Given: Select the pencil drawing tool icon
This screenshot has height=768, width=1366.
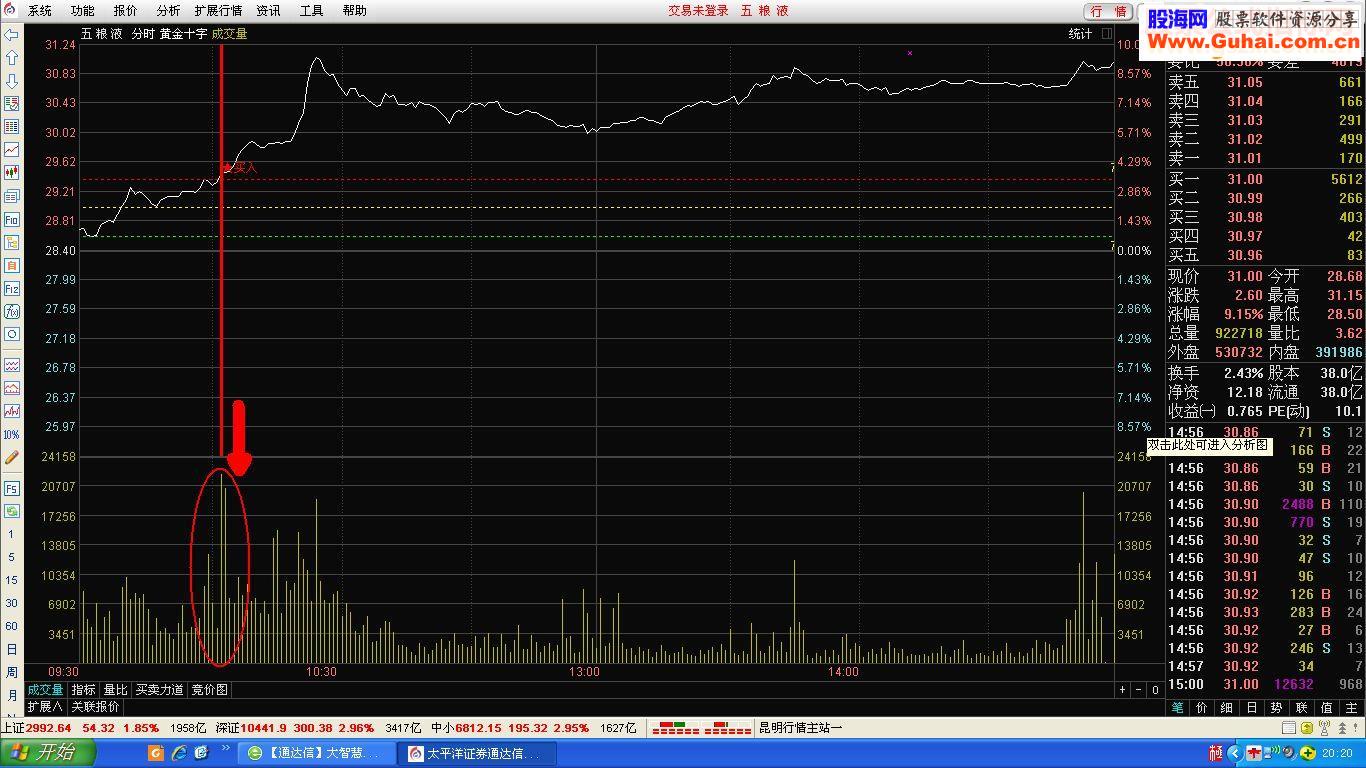Looking at the screenshot, I should tap(12, 457).
